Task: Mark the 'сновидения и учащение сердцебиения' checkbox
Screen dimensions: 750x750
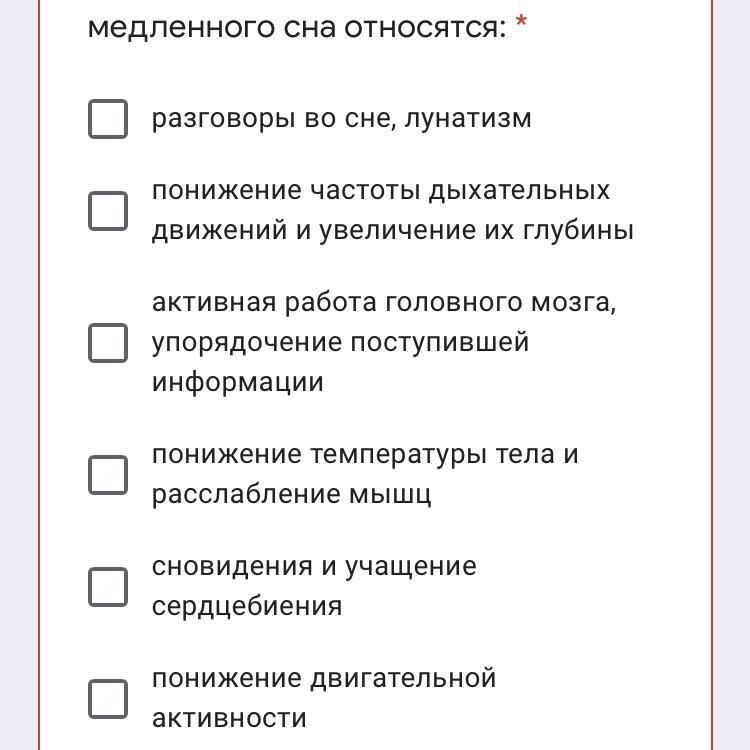Action: coord(108,587)
